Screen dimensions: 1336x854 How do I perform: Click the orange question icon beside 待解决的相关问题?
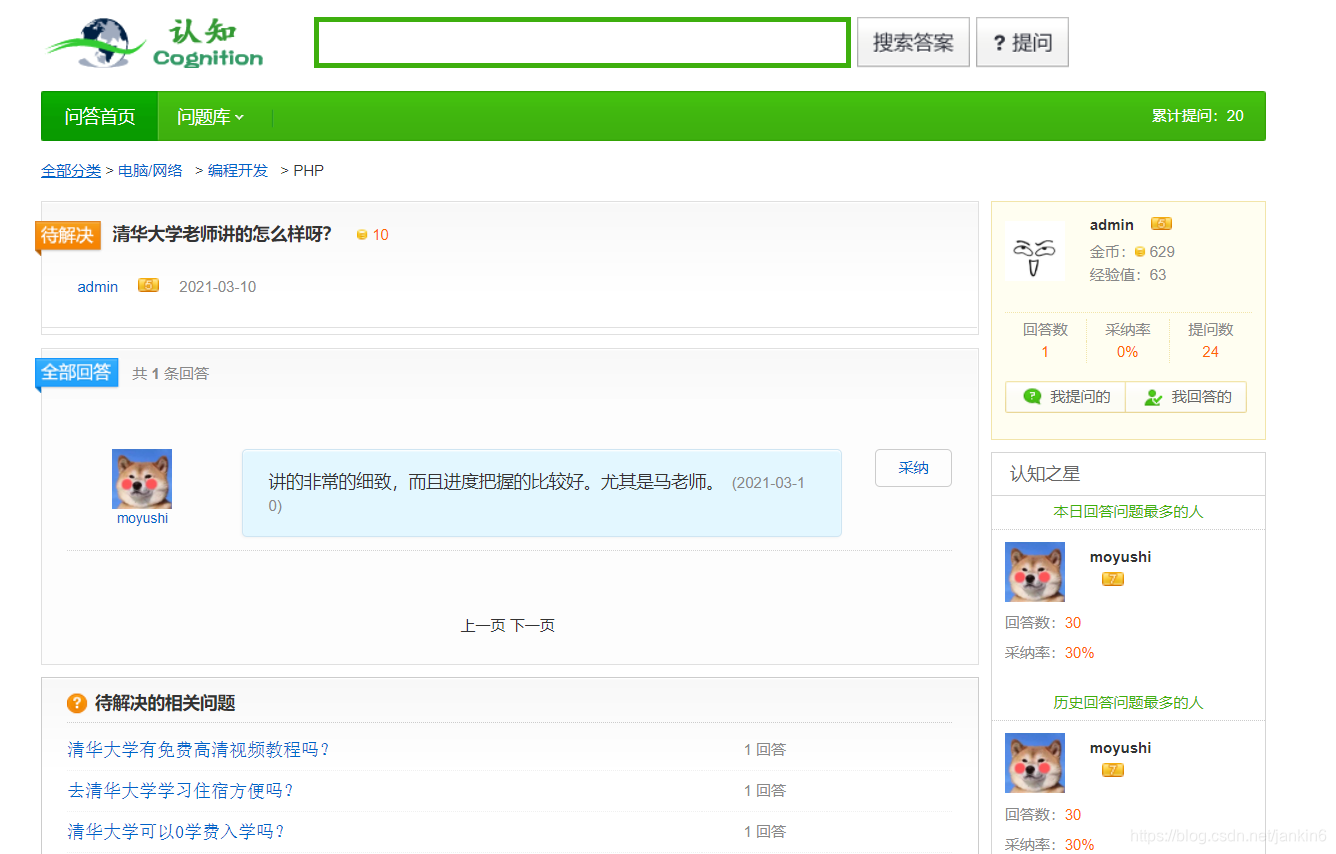coord(78,703)
